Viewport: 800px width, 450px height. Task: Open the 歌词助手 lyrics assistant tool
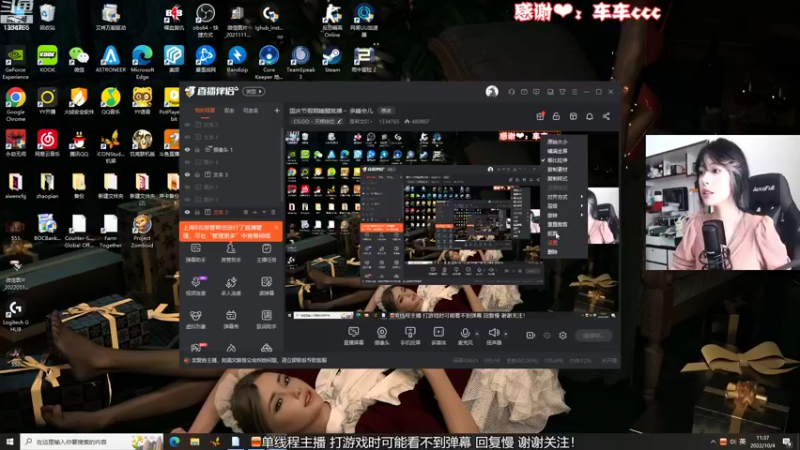point(266,319)
